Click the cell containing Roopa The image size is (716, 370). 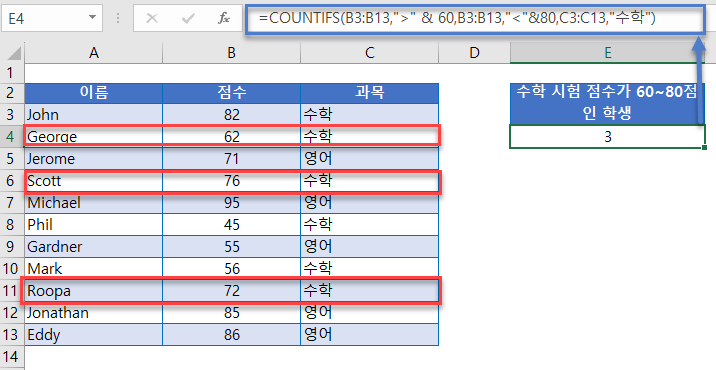[x=94, y=291]
